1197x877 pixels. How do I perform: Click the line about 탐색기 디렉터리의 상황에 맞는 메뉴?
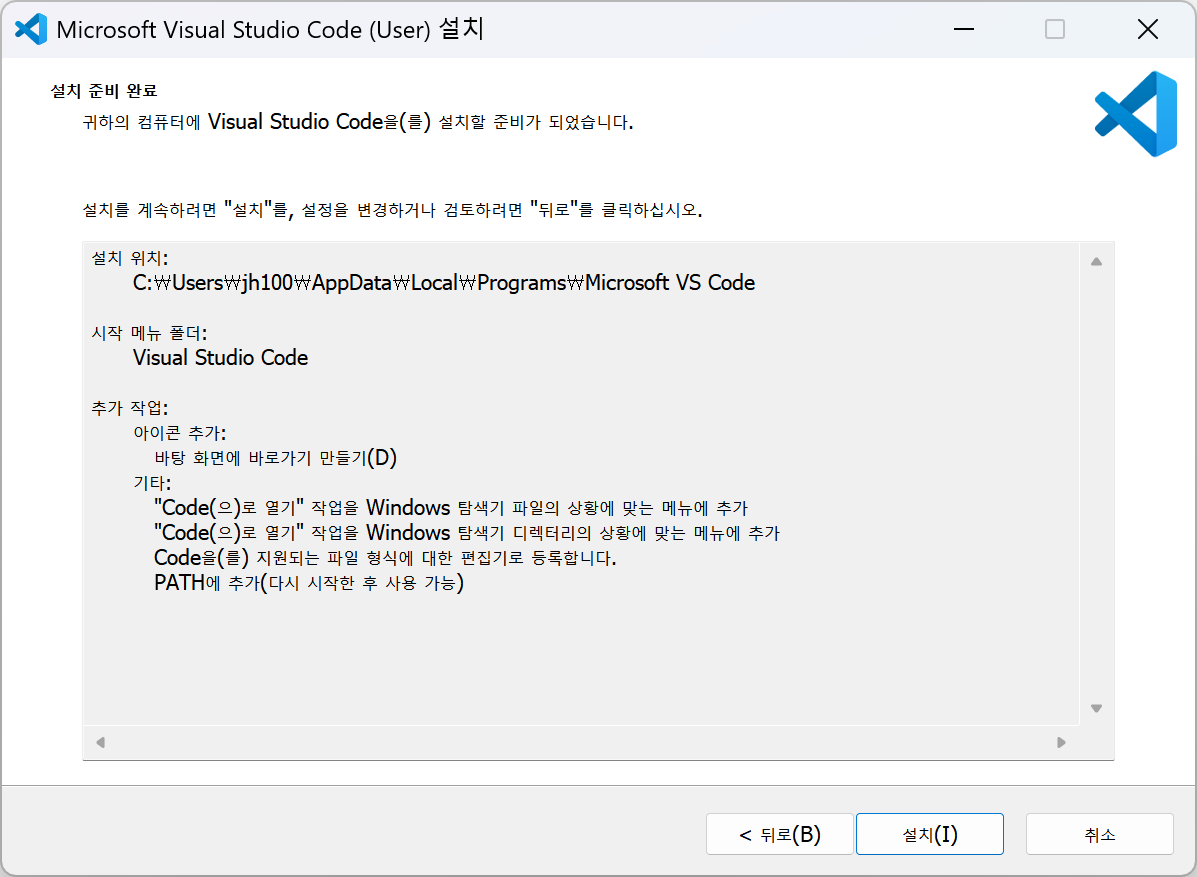pos(467,533)
